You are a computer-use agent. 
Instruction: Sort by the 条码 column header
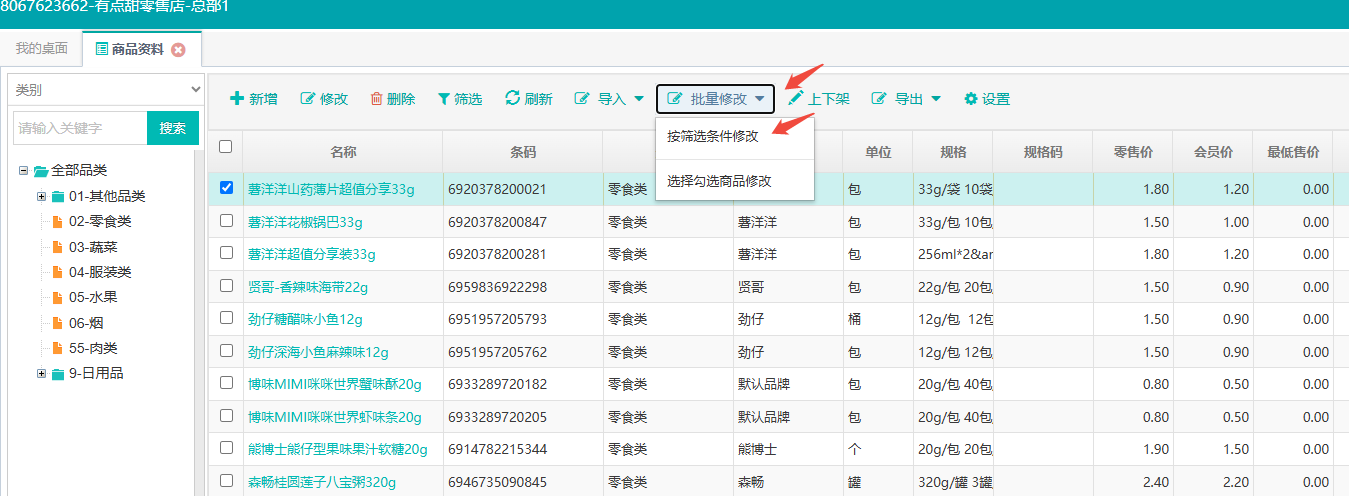click(523, 152)
